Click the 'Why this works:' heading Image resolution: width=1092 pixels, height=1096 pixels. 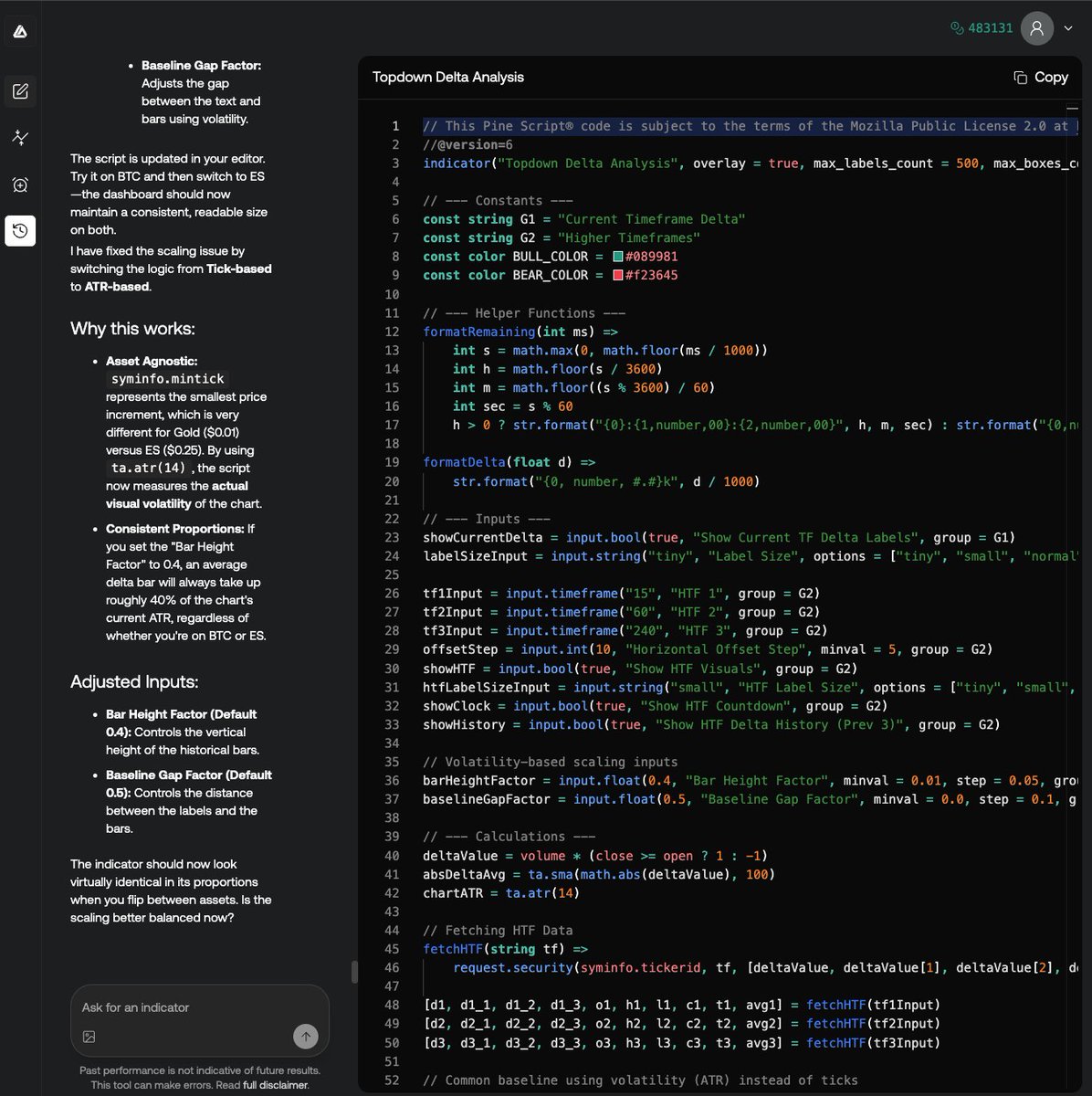pyautogui.click(x=132, y=329)
